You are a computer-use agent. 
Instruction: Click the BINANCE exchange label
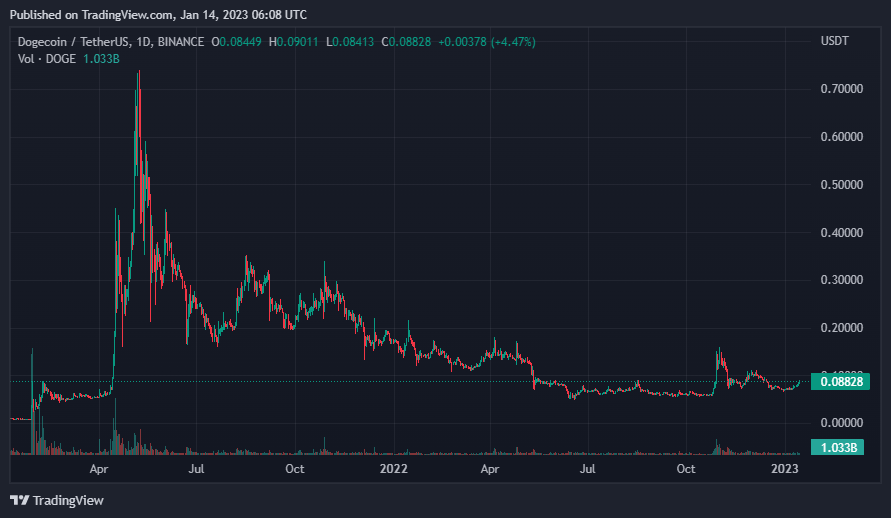[181, 42]
